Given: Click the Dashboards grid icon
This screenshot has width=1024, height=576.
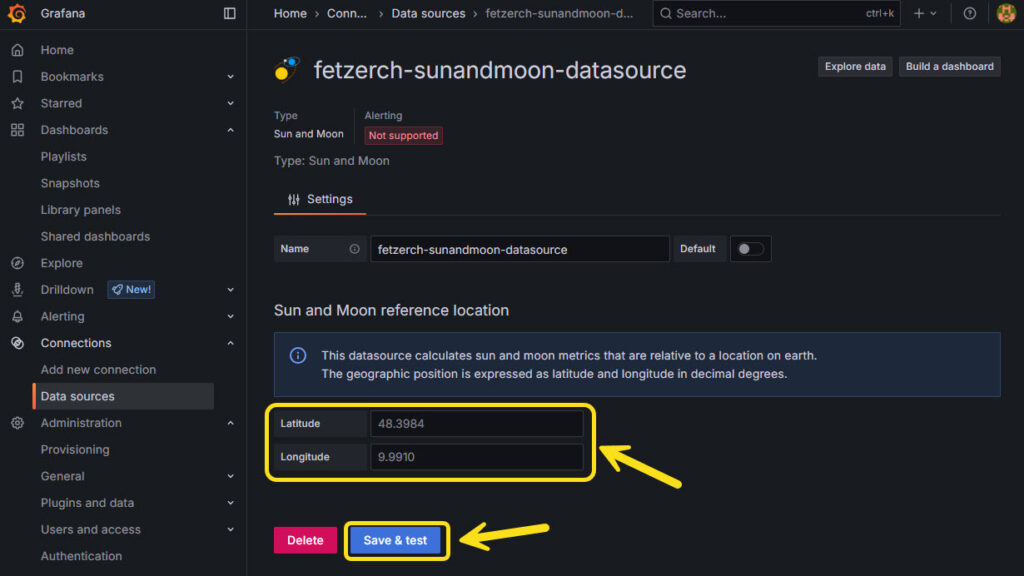Looking at the screenshot, I should click(x=18, y=130).
